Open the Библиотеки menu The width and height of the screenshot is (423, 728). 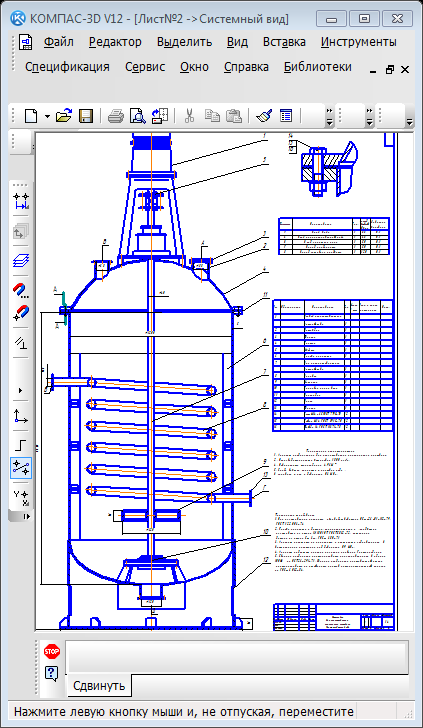[318, 67]
